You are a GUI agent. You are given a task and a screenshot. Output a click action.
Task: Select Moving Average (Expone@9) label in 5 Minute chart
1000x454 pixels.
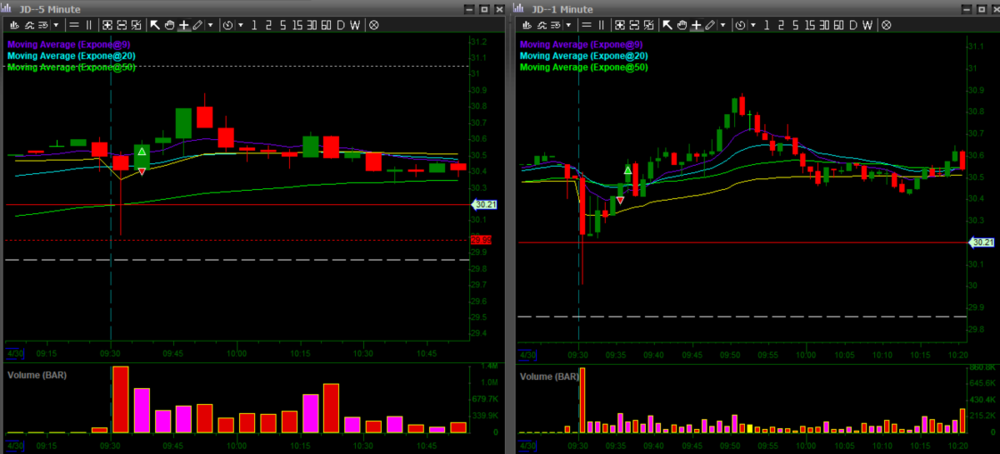(70, 44)
